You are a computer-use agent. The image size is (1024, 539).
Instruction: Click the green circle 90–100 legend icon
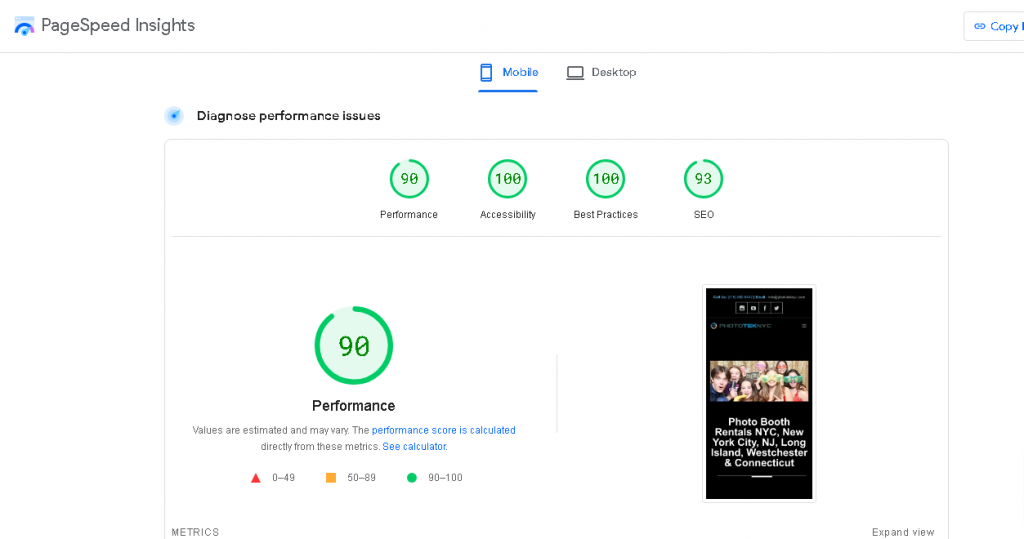[411, 478]
